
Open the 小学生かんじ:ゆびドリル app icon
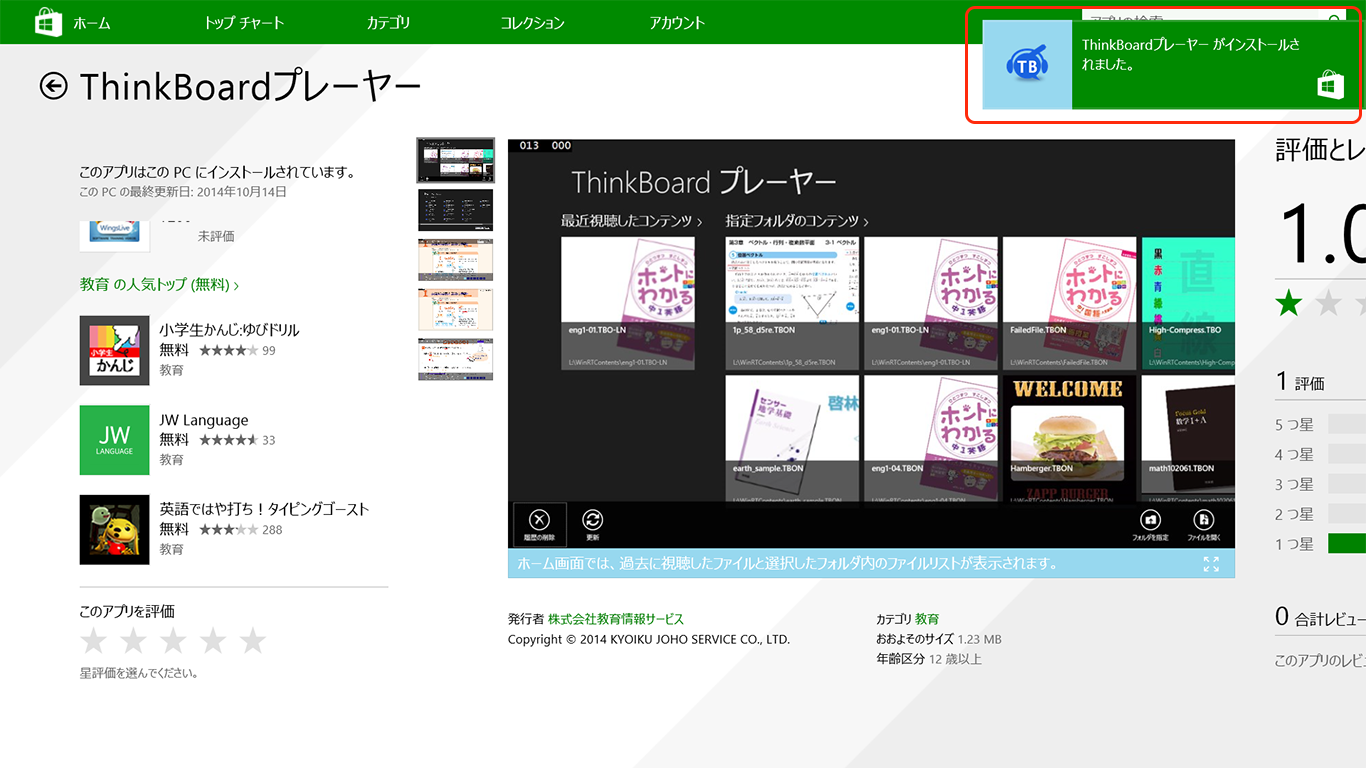click(x=115, y=350)
